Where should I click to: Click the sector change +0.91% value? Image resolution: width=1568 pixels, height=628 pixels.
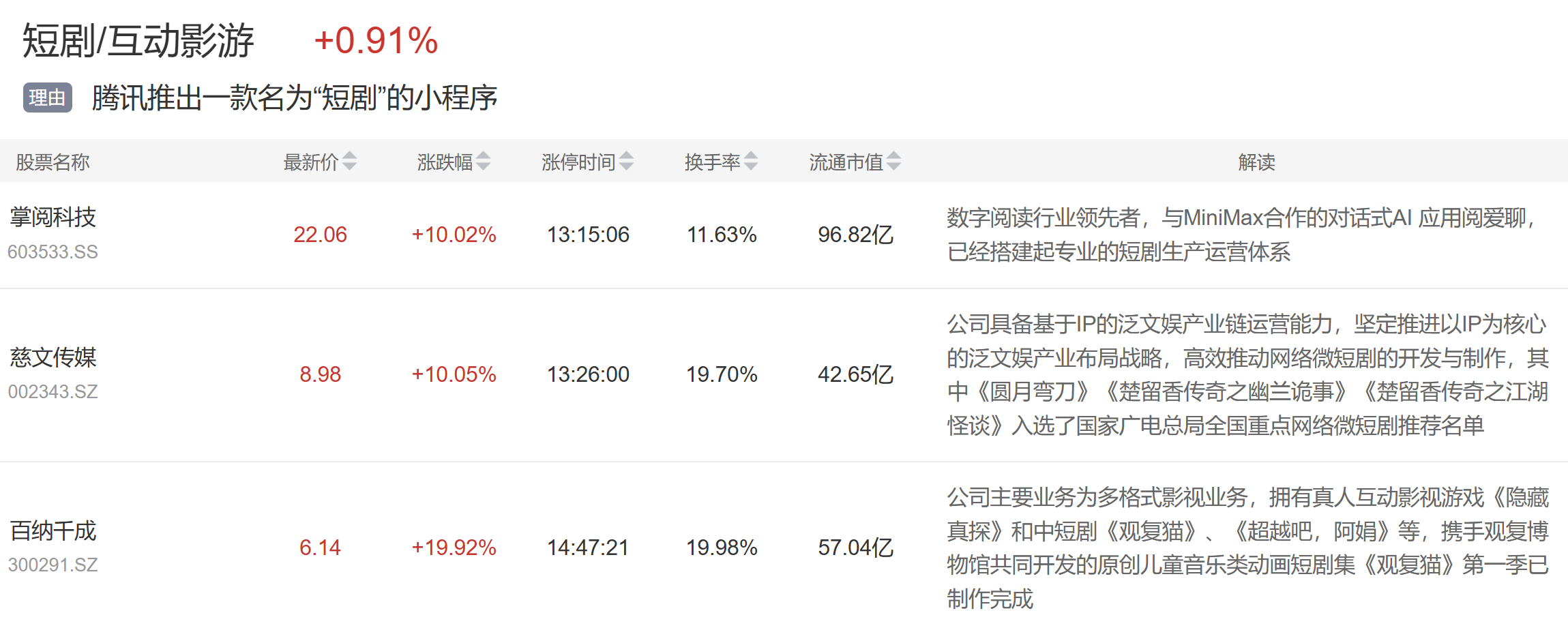tap(376, 41)
